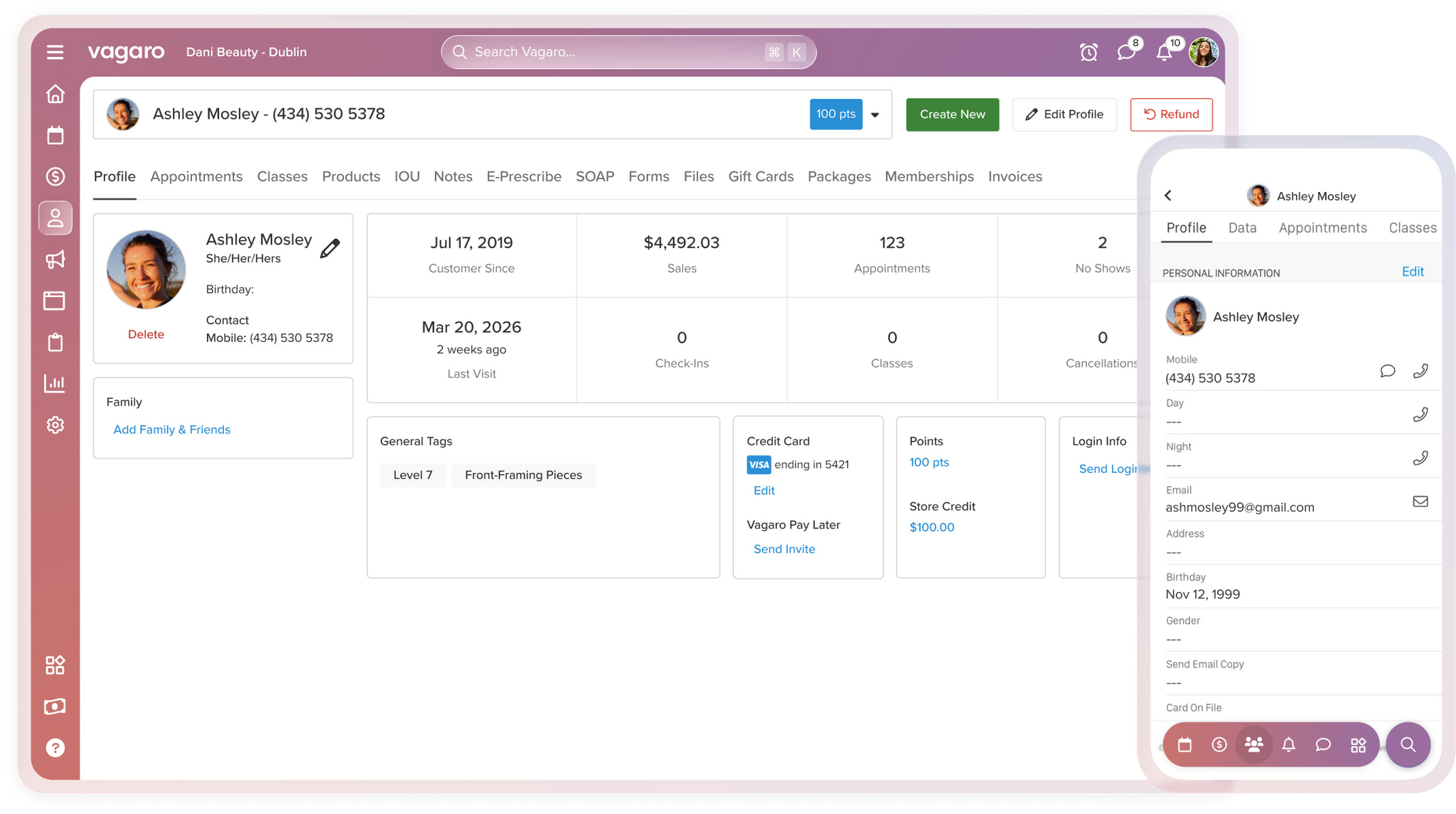Open the alarm clock icon in the header

point(1088,52)
